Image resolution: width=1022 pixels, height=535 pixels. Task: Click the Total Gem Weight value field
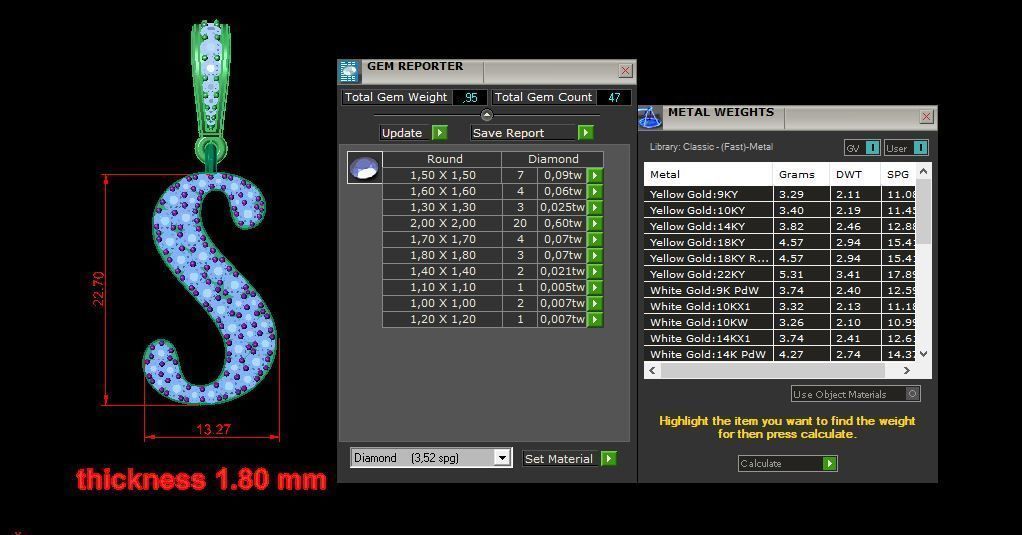coord(470,97)
